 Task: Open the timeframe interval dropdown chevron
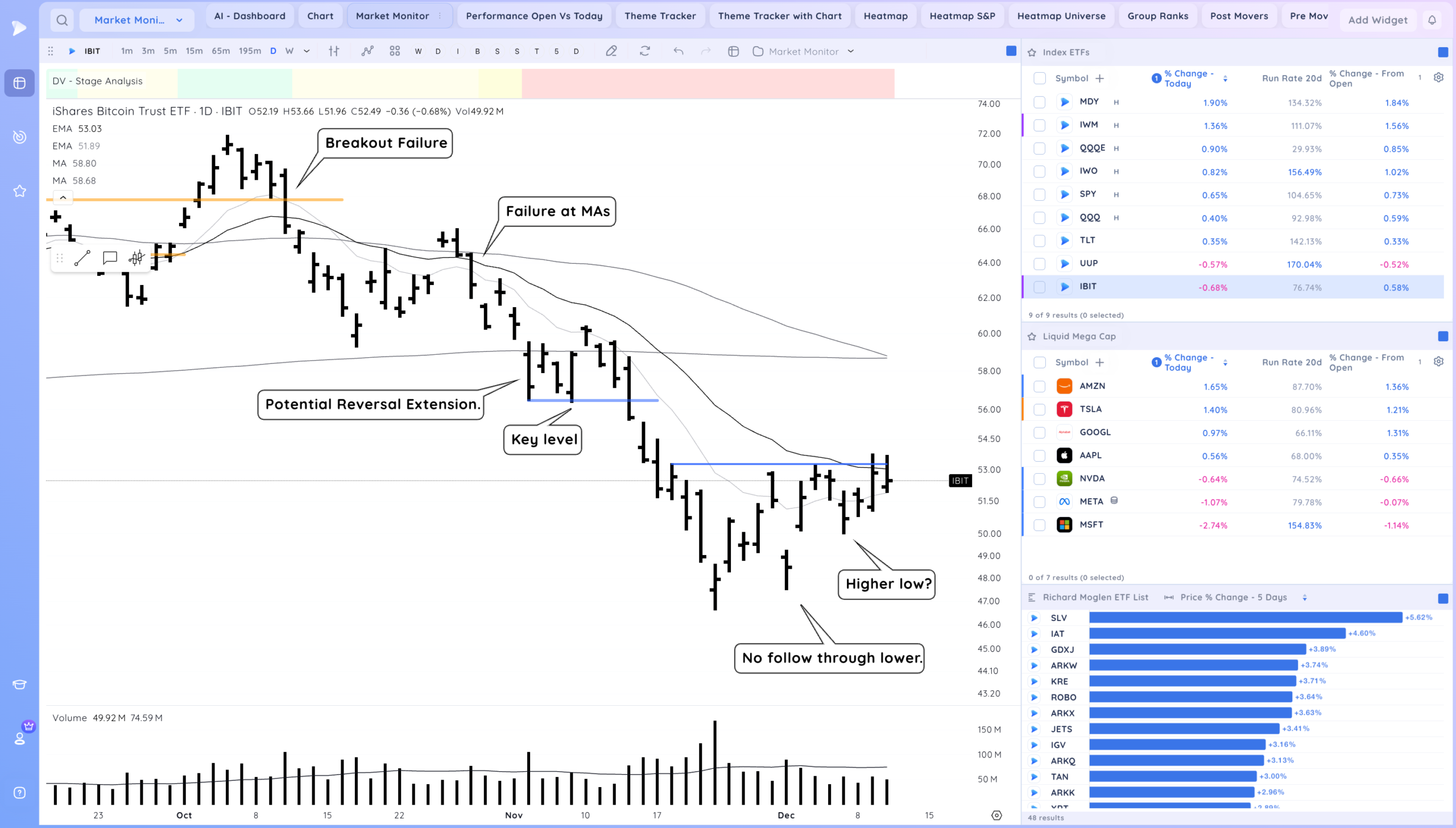tap(307, 51)
